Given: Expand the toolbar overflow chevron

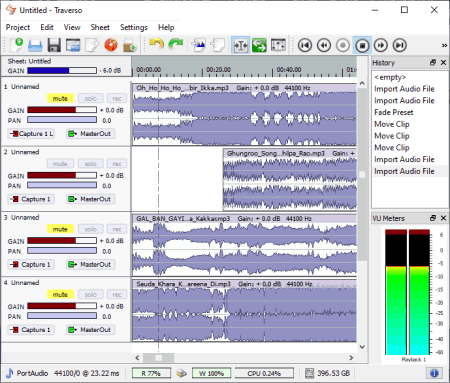Looking at the screenshot, I should point(444,45).
